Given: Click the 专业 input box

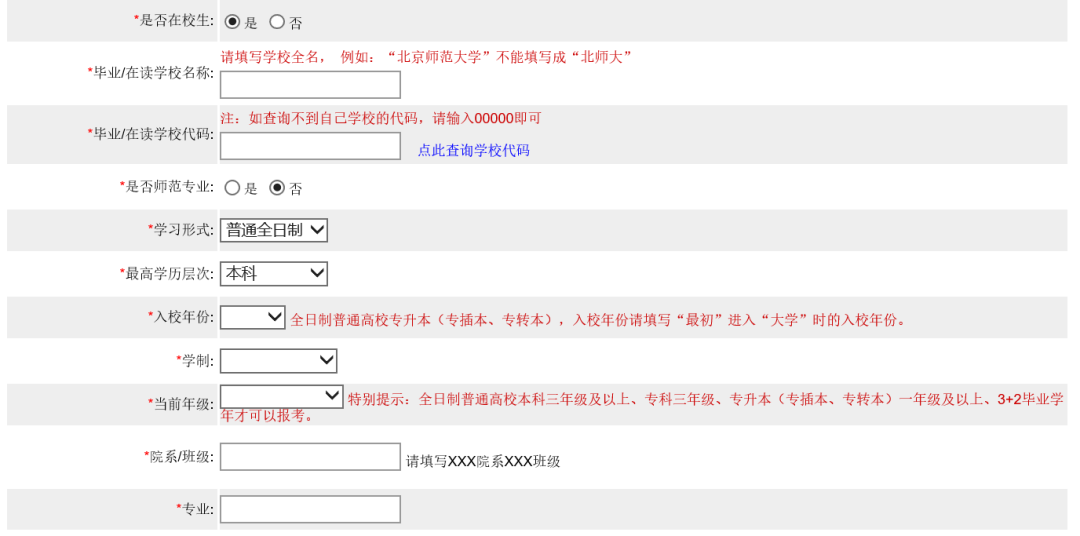Looking at the screenshot, I should pos(310,509).
